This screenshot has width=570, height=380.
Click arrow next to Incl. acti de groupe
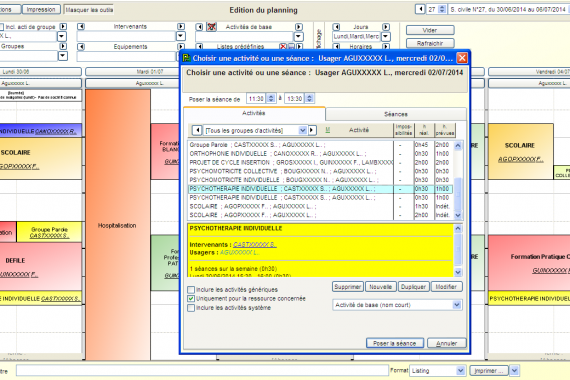[x=63, y=27]
